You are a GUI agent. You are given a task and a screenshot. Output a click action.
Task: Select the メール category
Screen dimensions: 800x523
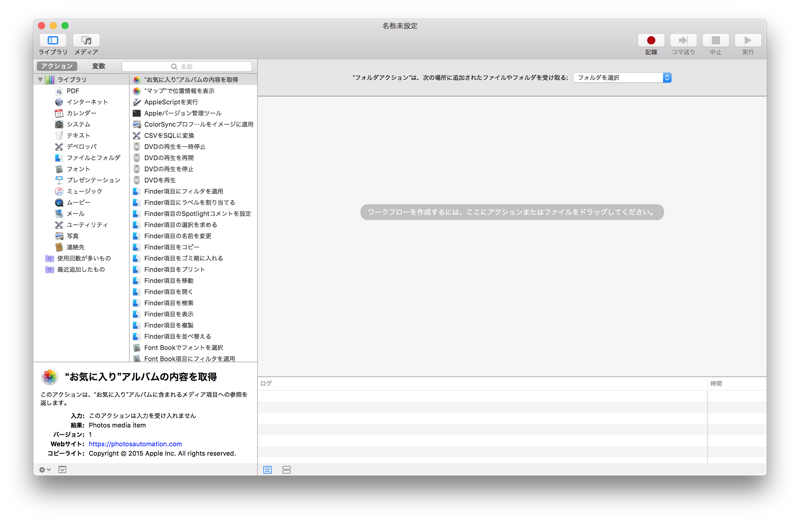click(70, 214)
